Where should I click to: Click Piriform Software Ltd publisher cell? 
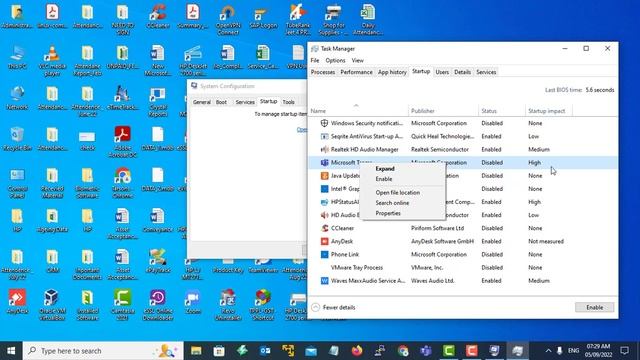pyautogui.click(x=437, y=228)
